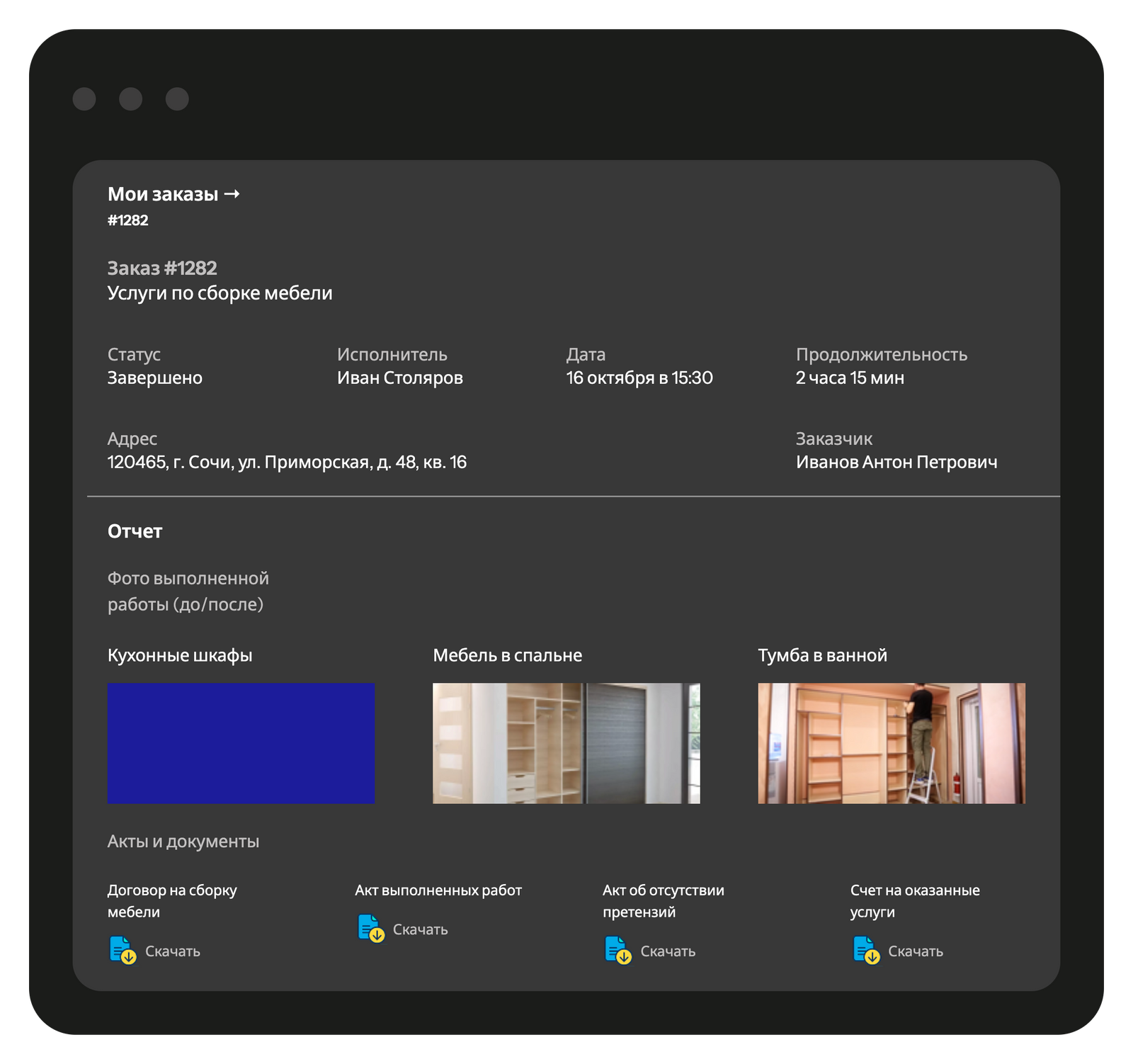Click the third window control dot

[177, 99]
